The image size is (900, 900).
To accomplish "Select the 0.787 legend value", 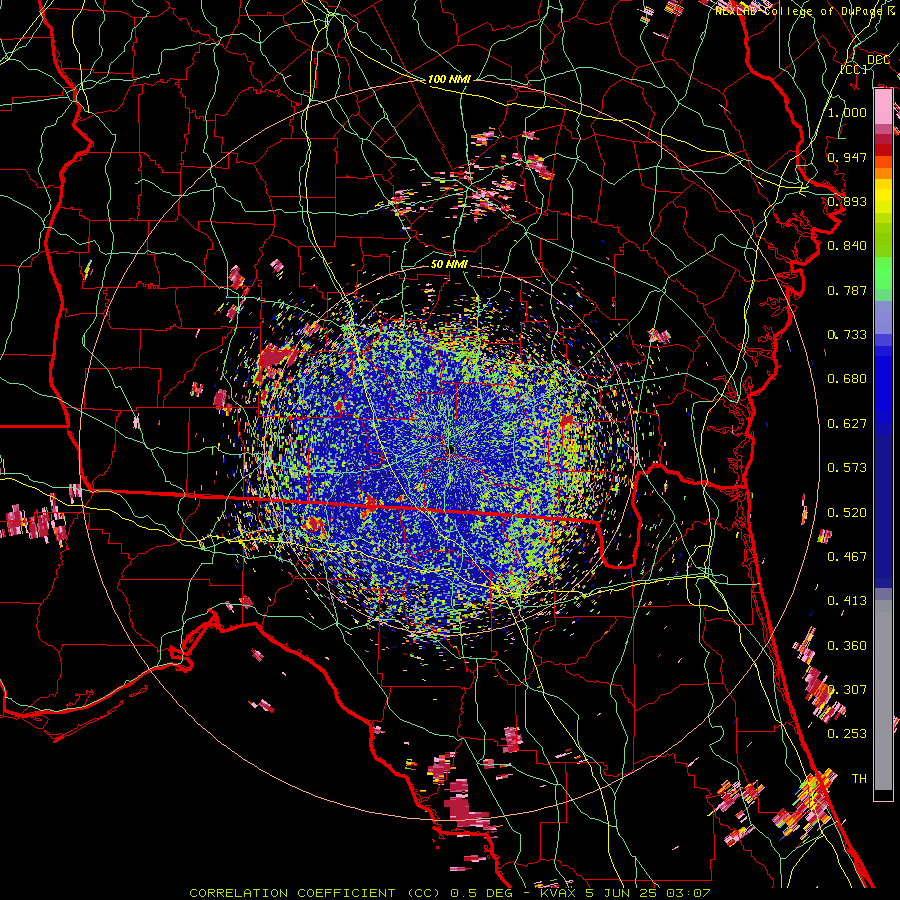I will 847,290.
